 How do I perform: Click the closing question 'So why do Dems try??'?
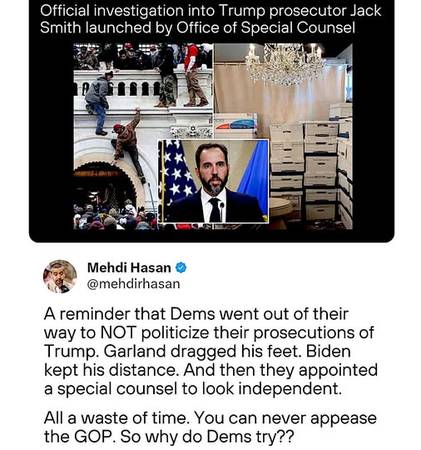207,437
